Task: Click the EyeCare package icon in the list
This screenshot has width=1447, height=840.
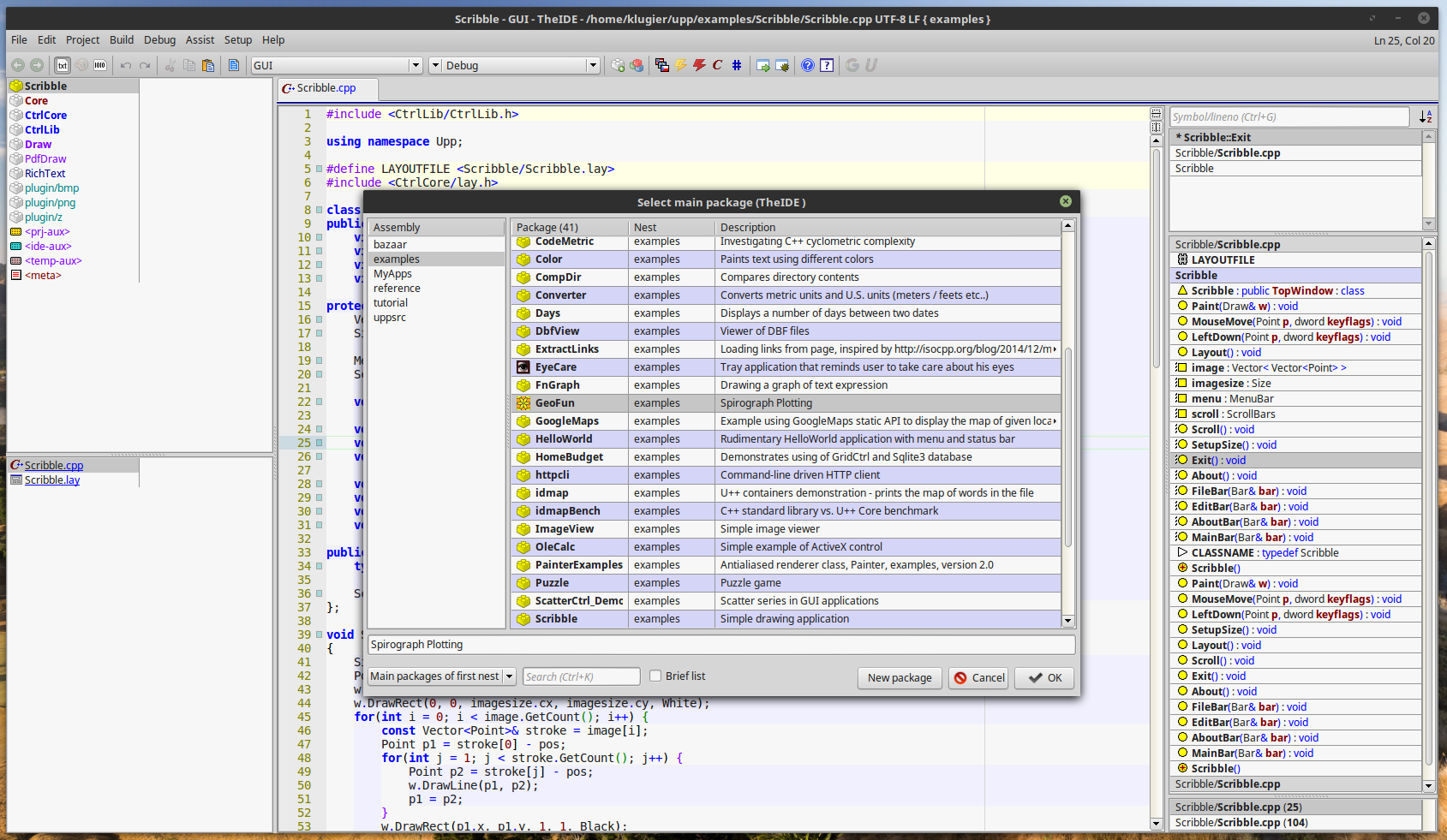Action: (523, 367)
